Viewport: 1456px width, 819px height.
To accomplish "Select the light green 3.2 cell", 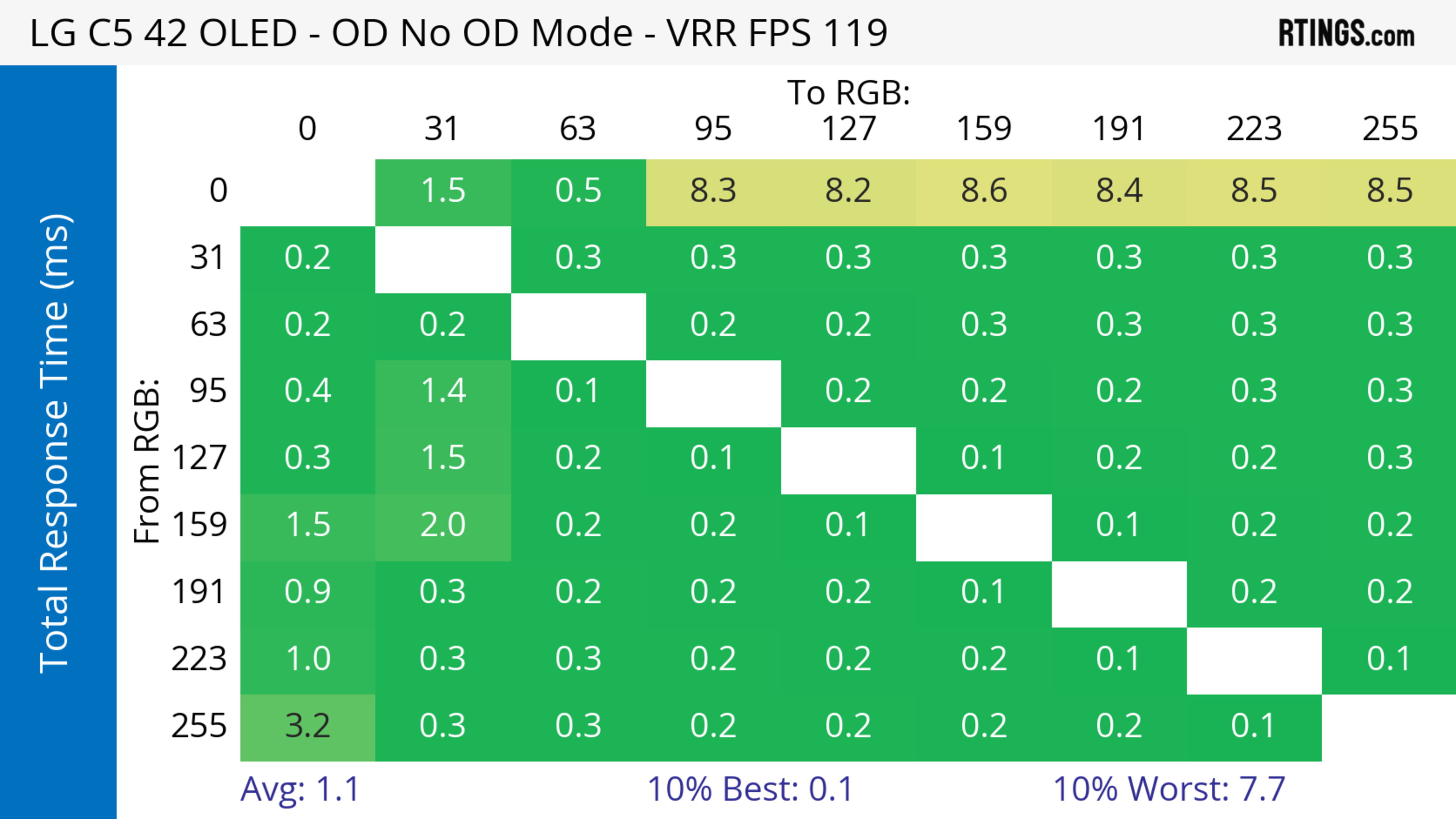I will (308, 727).
